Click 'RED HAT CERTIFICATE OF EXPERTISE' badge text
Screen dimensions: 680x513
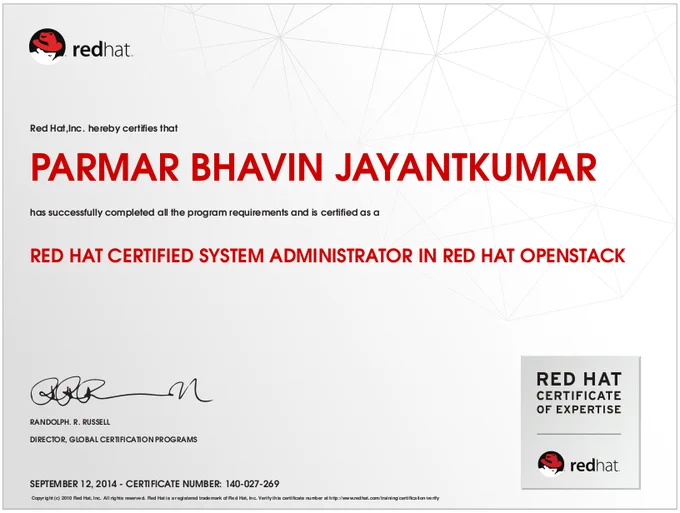tap(579, 393)
